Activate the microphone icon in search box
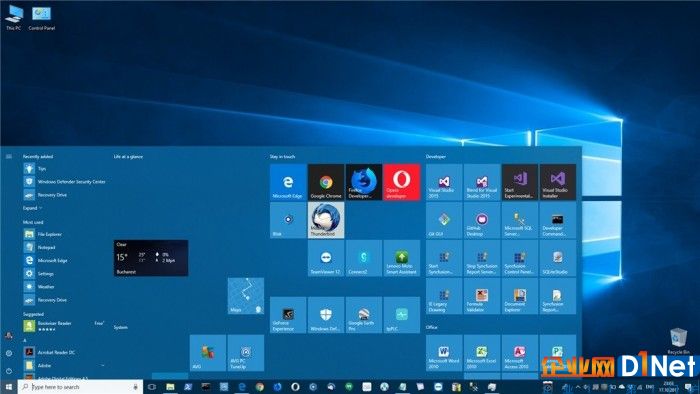 (136, 387)
